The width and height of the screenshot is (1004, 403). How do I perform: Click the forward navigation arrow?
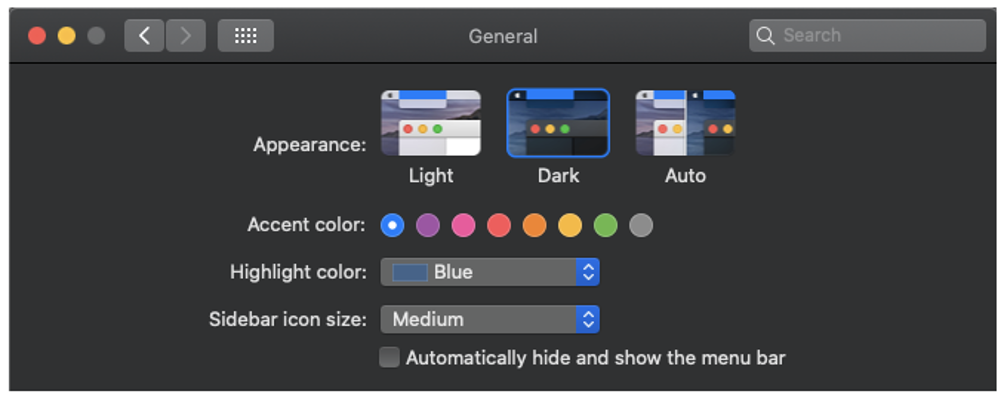point(185,36)
